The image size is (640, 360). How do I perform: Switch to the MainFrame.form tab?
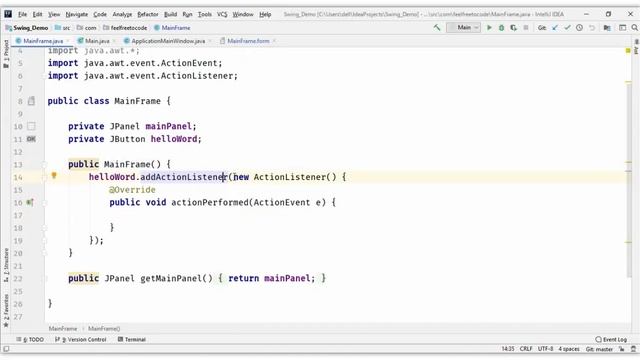point(248,41)
